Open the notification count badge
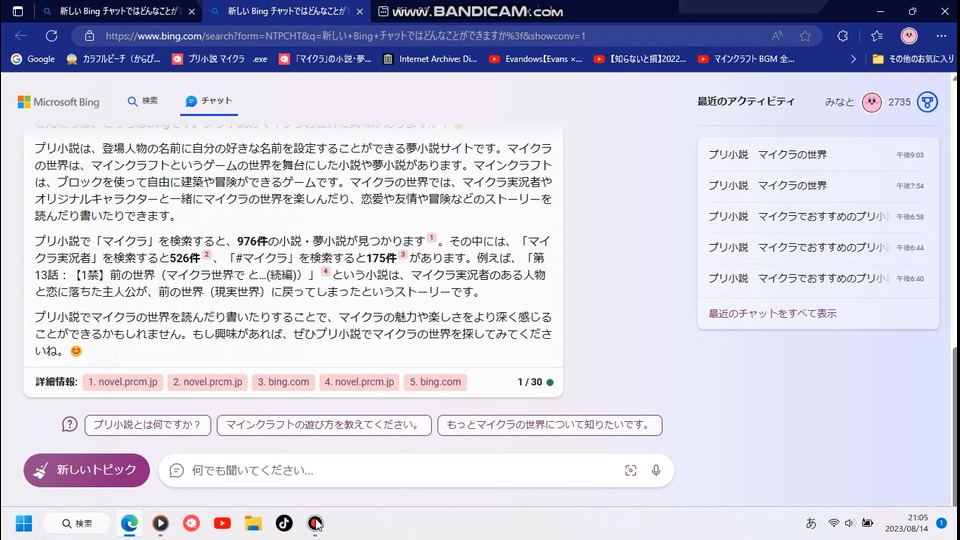The image size is (960, 540). (x=942, y=523)
